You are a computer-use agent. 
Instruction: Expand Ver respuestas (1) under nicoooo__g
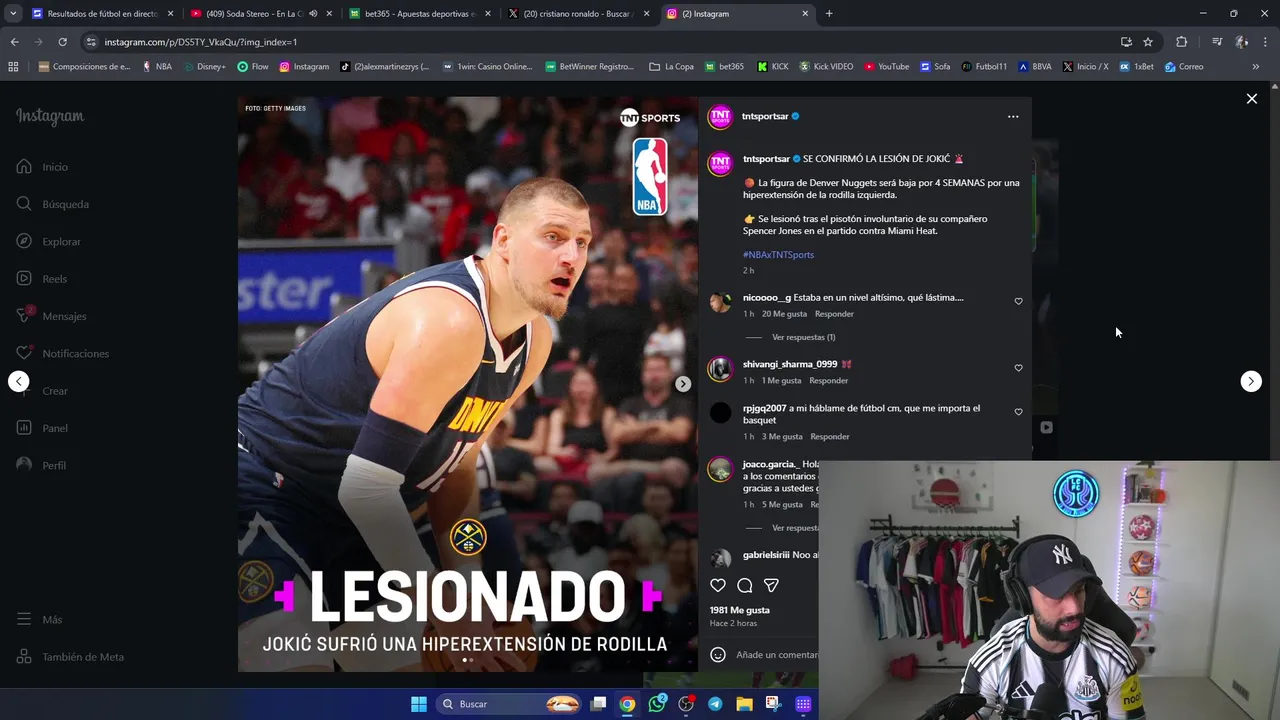tap(803, 337)
